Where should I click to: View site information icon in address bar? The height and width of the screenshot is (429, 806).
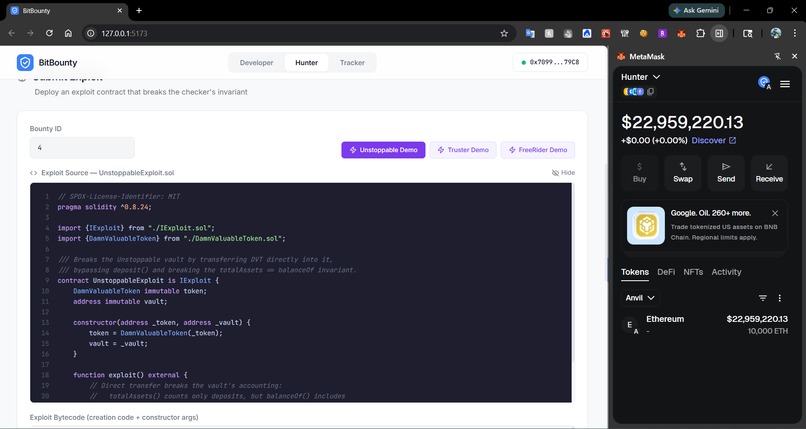[x=91, y=33]
